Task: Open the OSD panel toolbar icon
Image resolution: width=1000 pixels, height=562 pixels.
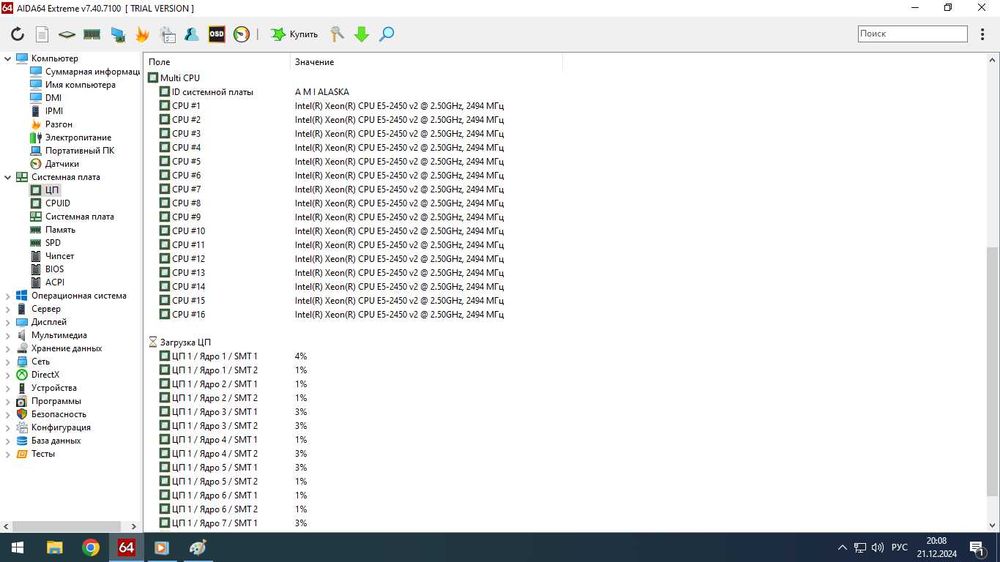Action: [x=217, y=34]
